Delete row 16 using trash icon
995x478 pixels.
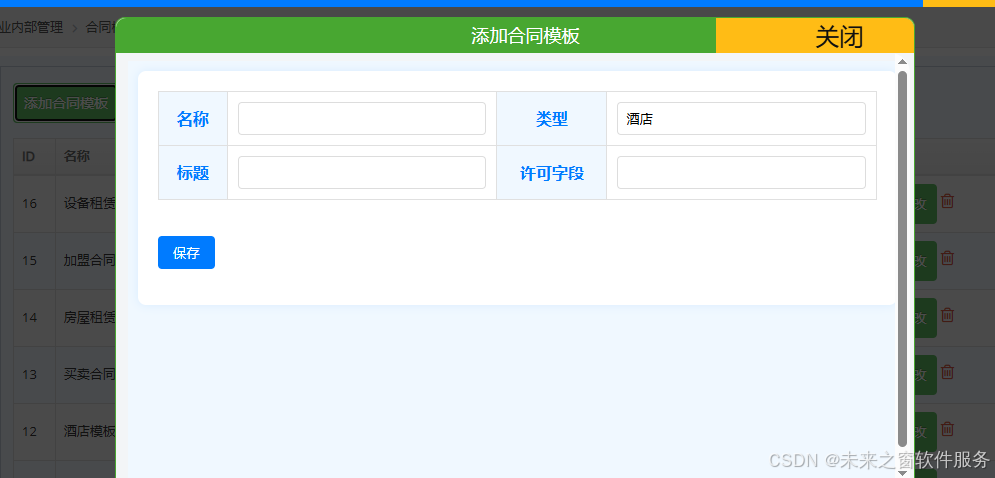coord(947,201)
